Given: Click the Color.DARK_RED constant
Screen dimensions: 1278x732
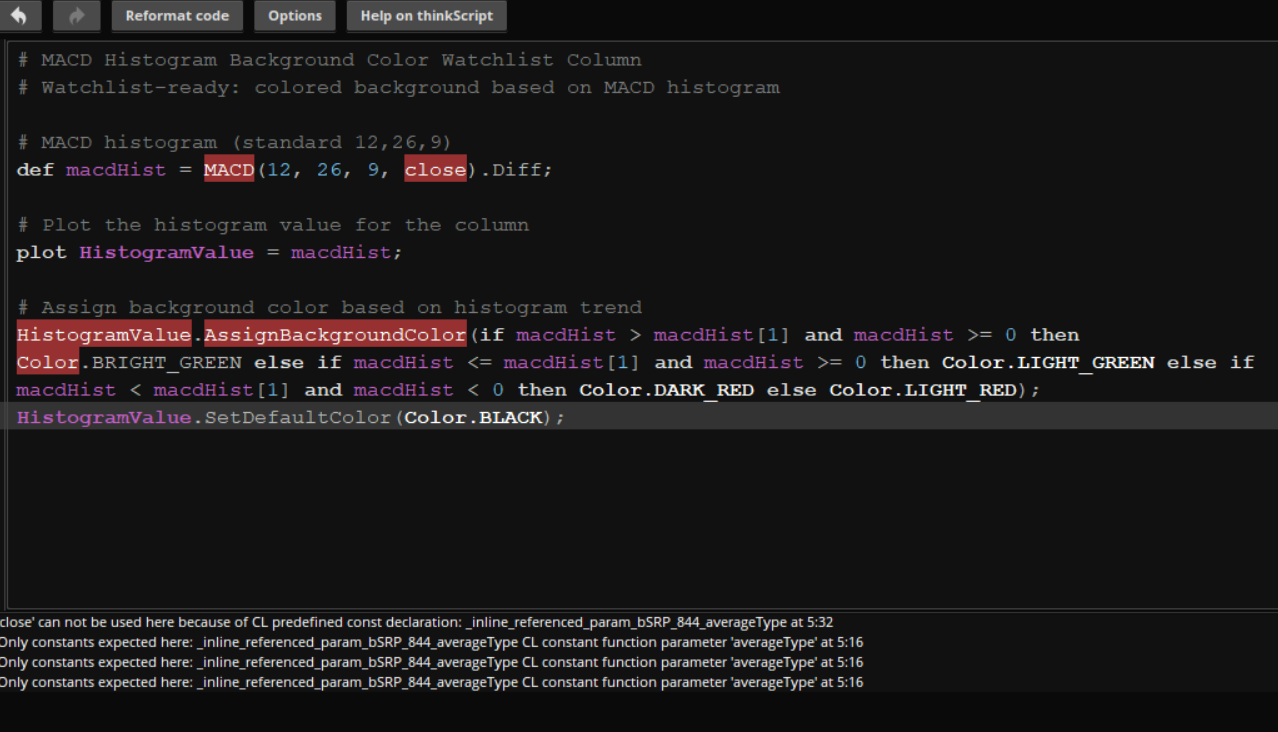Looking at the screenshot, I should [x=667, y=390].
